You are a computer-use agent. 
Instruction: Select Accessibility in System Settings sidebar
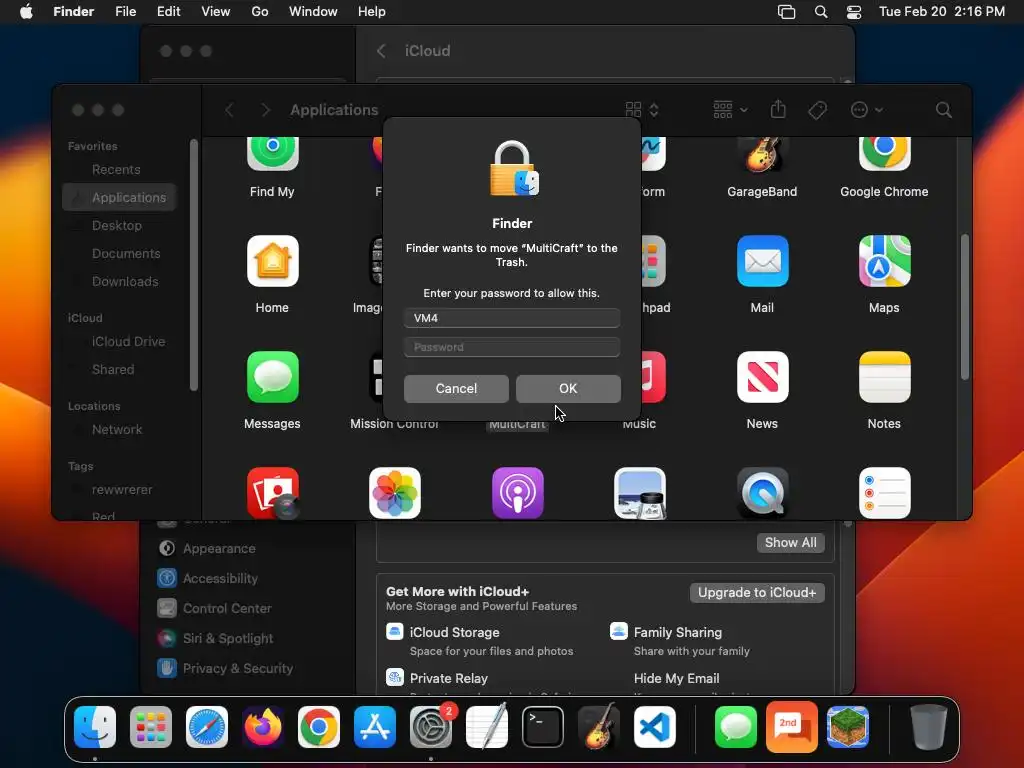tap(208, 579)
